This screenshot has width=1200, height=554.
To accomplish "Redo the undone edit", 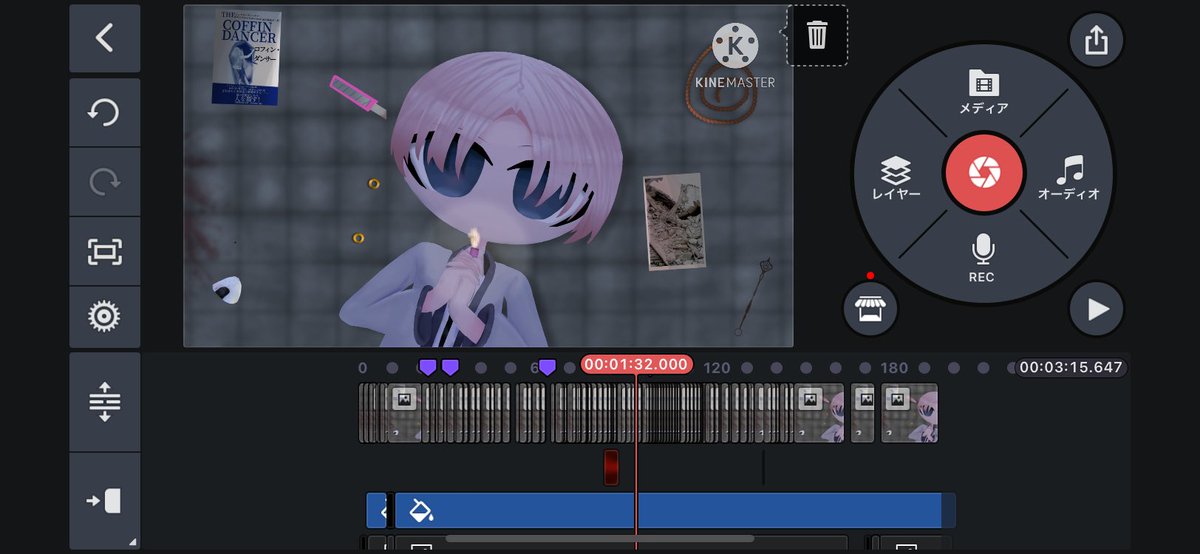I will tap(104, 181).
